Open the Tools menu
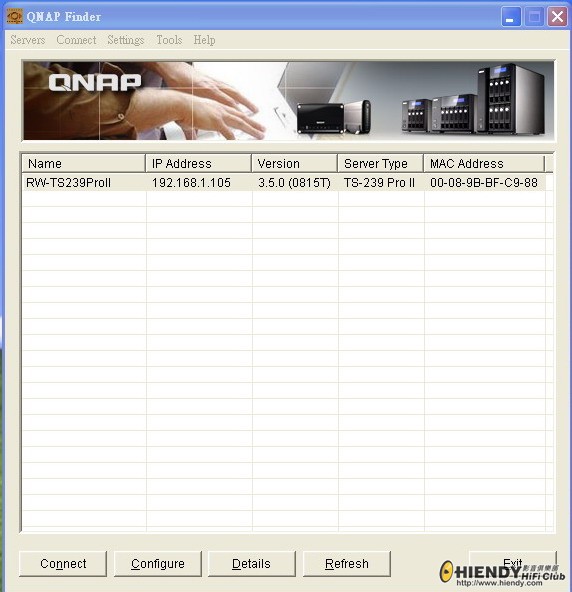Viewport: 572px width, 592px height. coord(169,40)
